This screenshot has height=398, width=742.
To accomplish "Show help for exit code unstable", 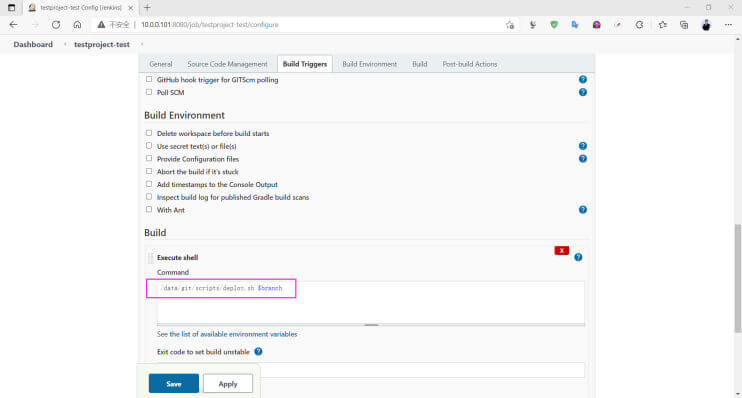I will (x=258, y=352).
